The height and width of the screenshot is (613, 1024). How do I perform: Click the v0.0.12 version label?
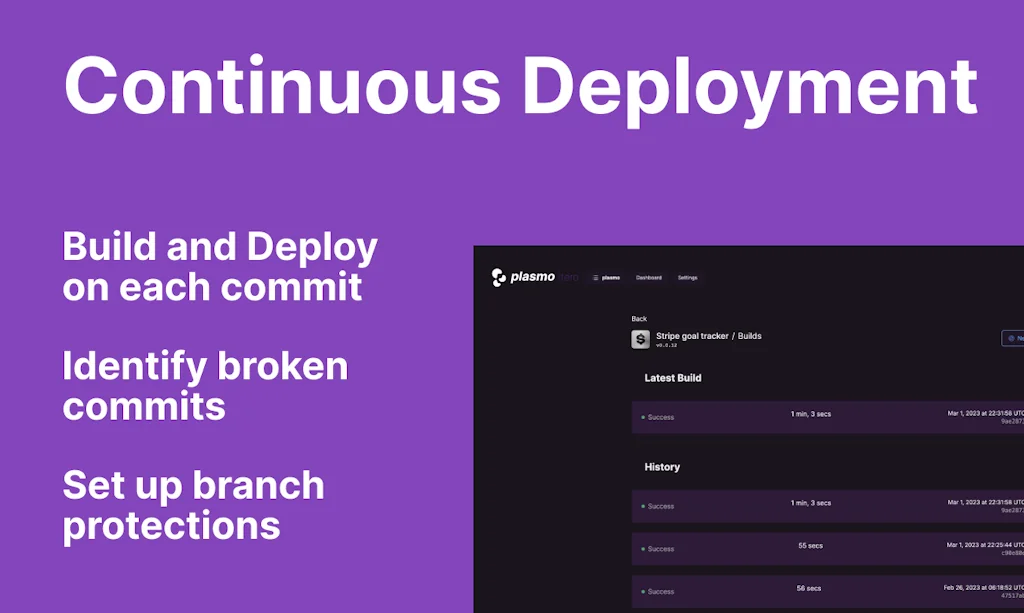tap(667, 345)
